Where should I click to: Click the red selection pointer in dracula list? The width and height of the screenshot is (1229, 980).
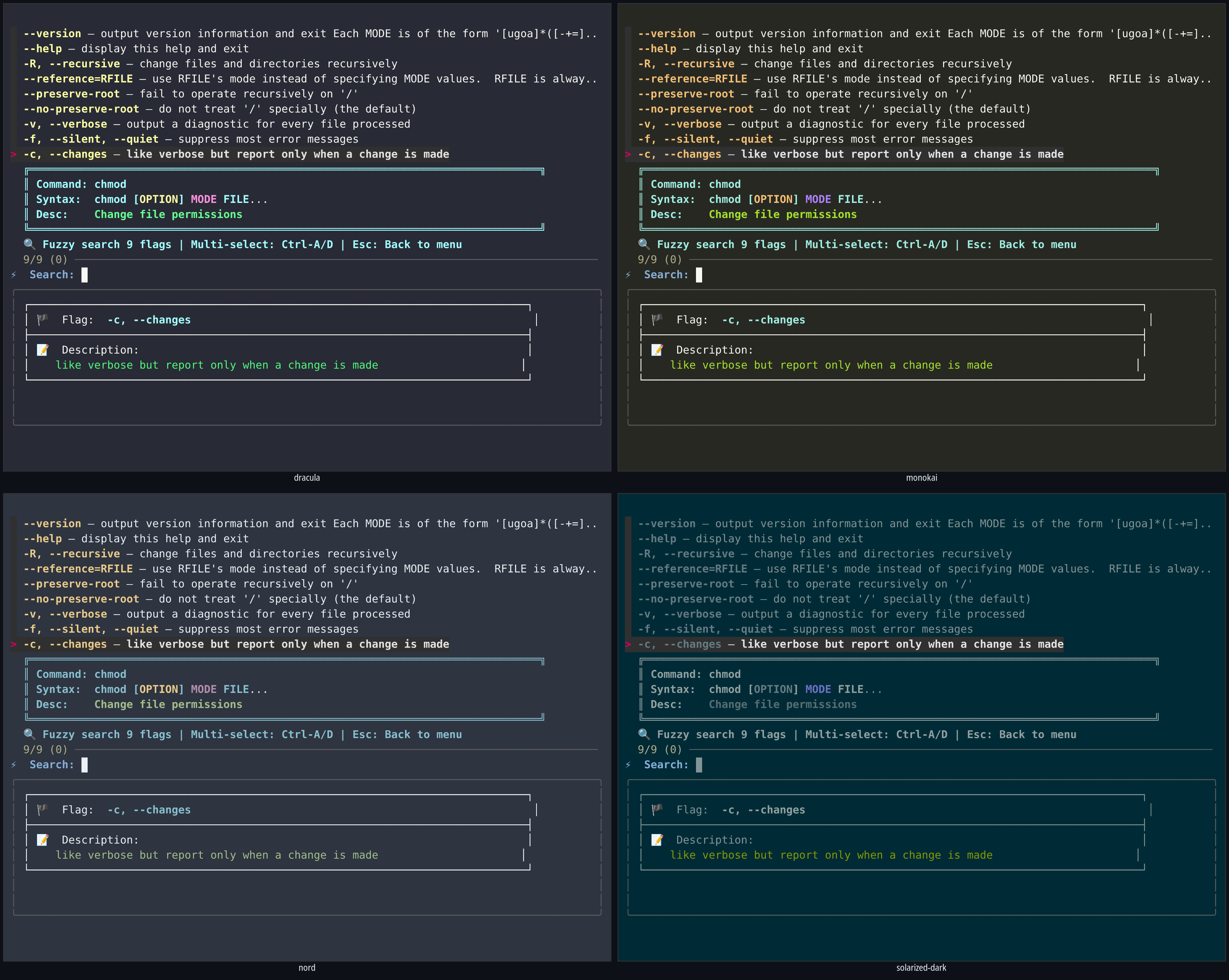[14, 154]
